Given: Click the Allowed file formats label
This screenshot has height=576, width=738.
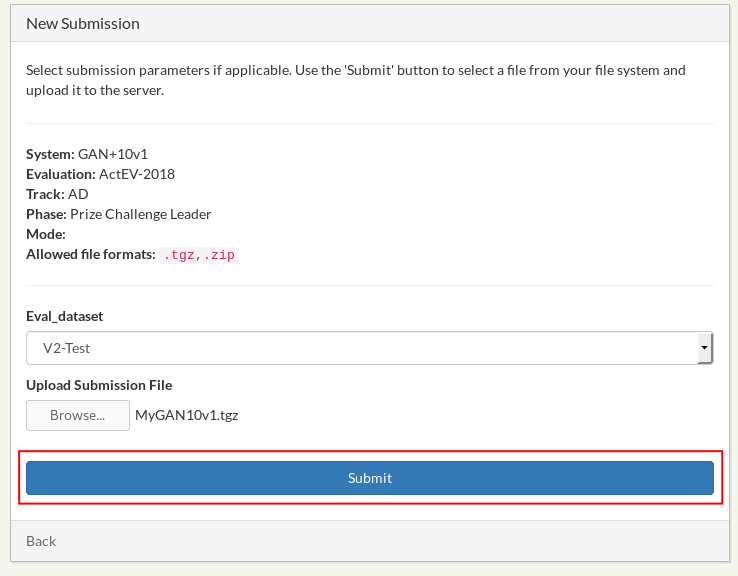Looking at the screenshot, I should click(x=90, y=254).
